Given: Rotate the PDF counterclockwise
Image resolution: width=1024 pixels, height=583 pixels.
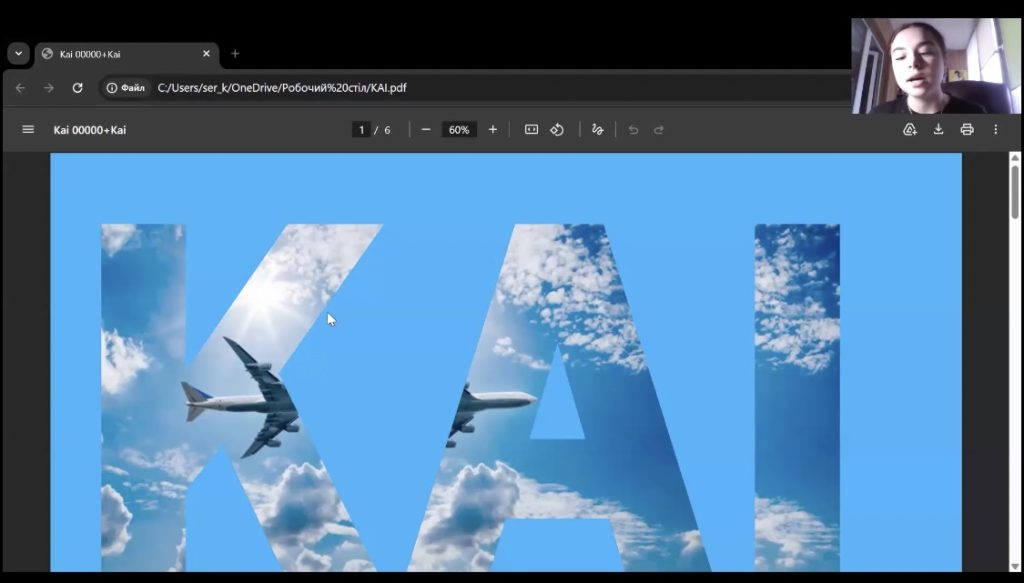Looking at the screenshot, I should pyautogui.click(x=558, y=130).
